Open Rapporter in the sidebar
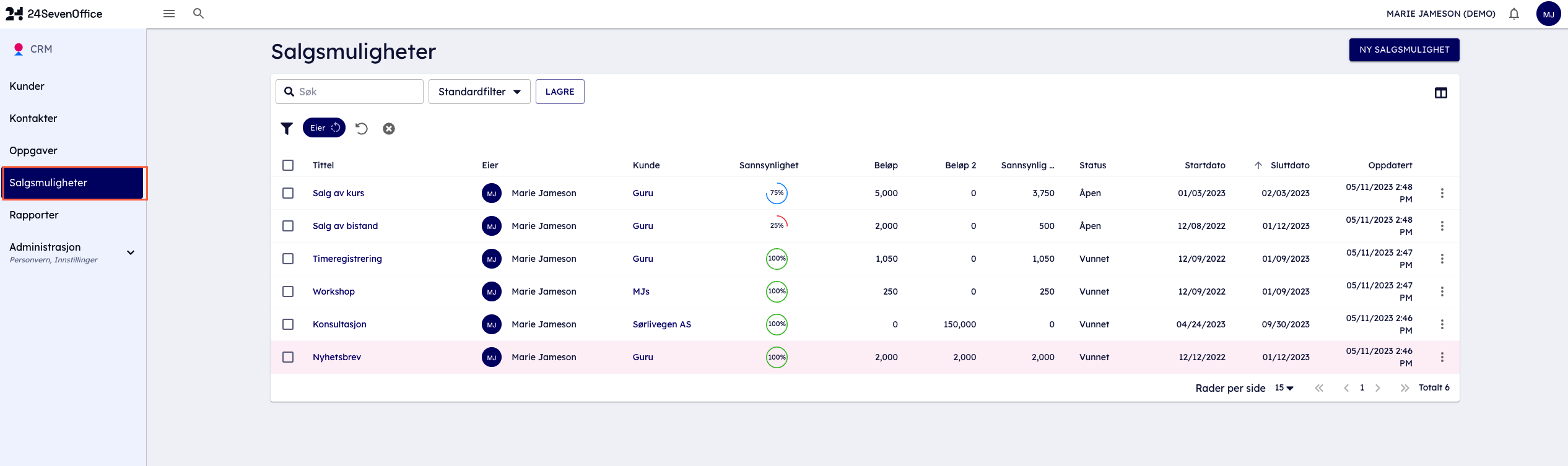 click(34, 215)
